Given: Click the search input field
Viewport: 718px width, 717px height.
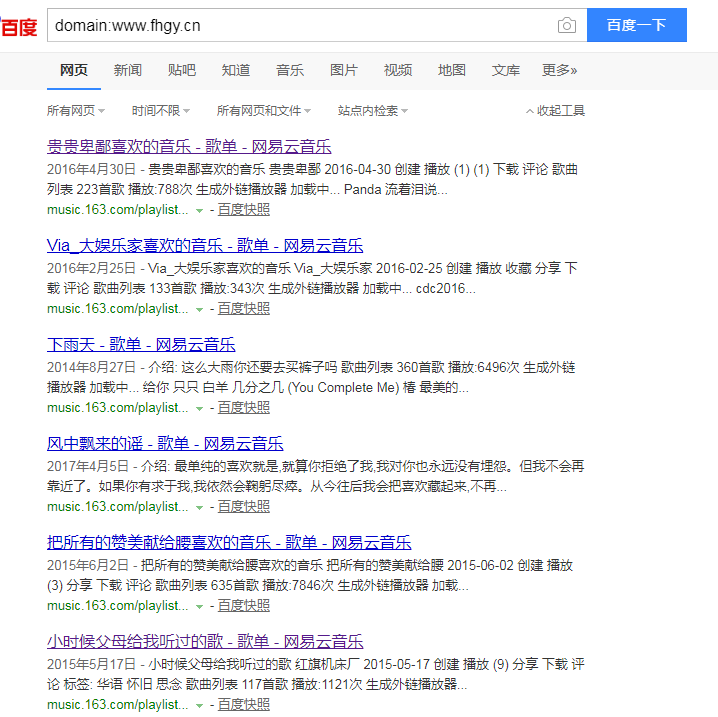Looking at the screenshot, I should tap(300, 25).
